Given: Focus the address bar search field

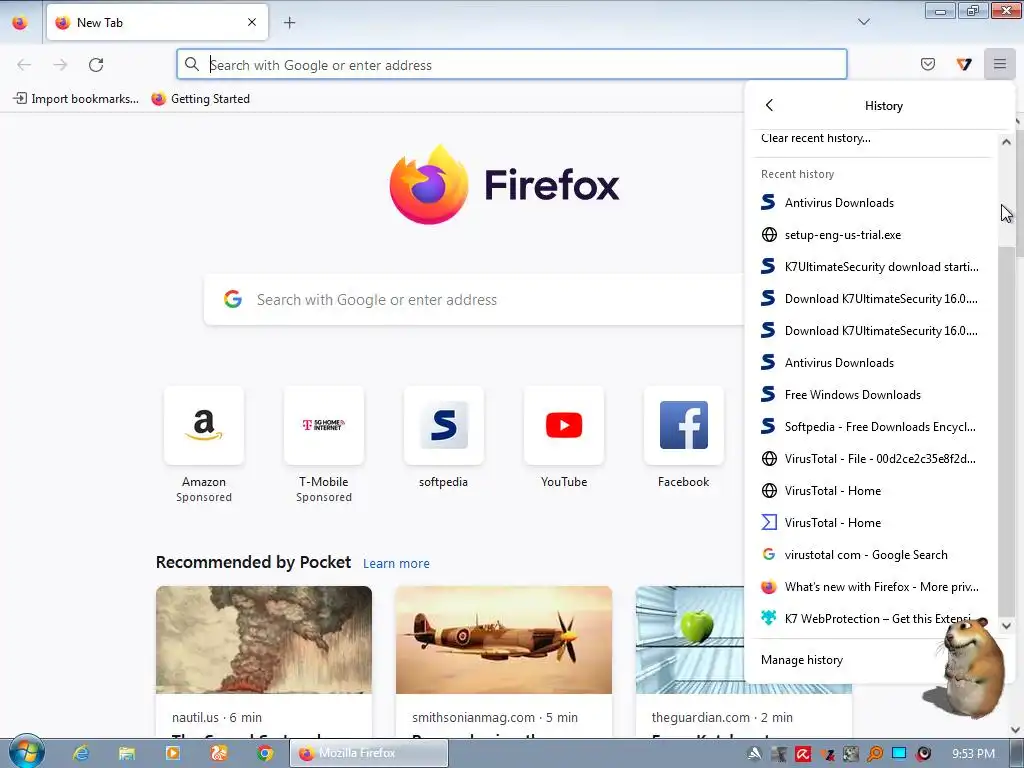Looking at the screenshot, I should (512, 65).
